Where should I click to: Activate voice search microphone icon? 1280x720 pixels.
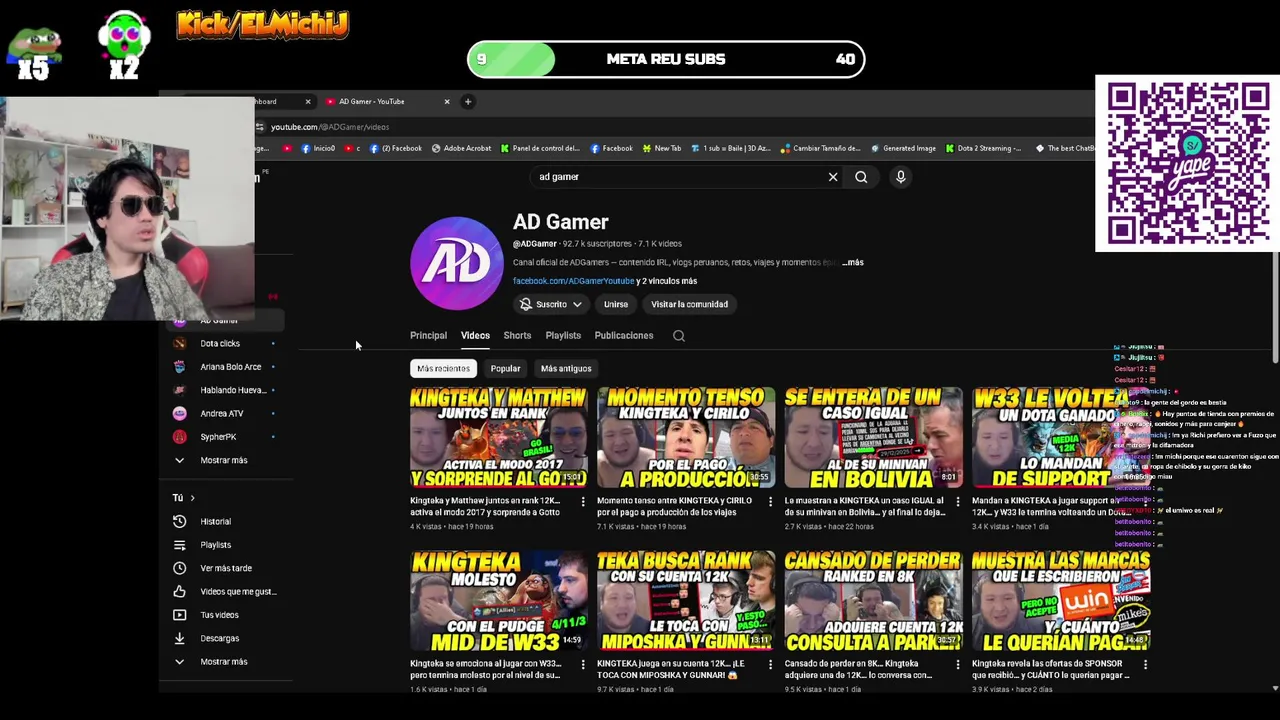pos(901,177)
